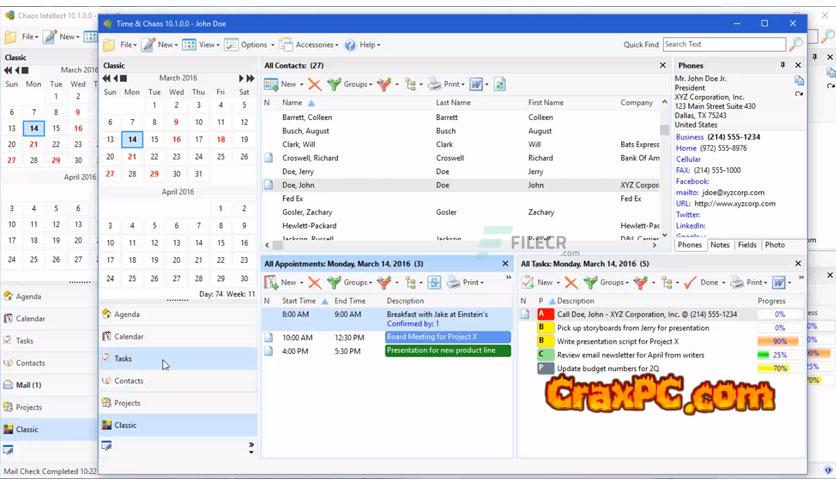The height and width of the screenshot is (484, 836).
Task: Click the today square button in calendar header
Action: pyautogui.click(x=123, y=78)
